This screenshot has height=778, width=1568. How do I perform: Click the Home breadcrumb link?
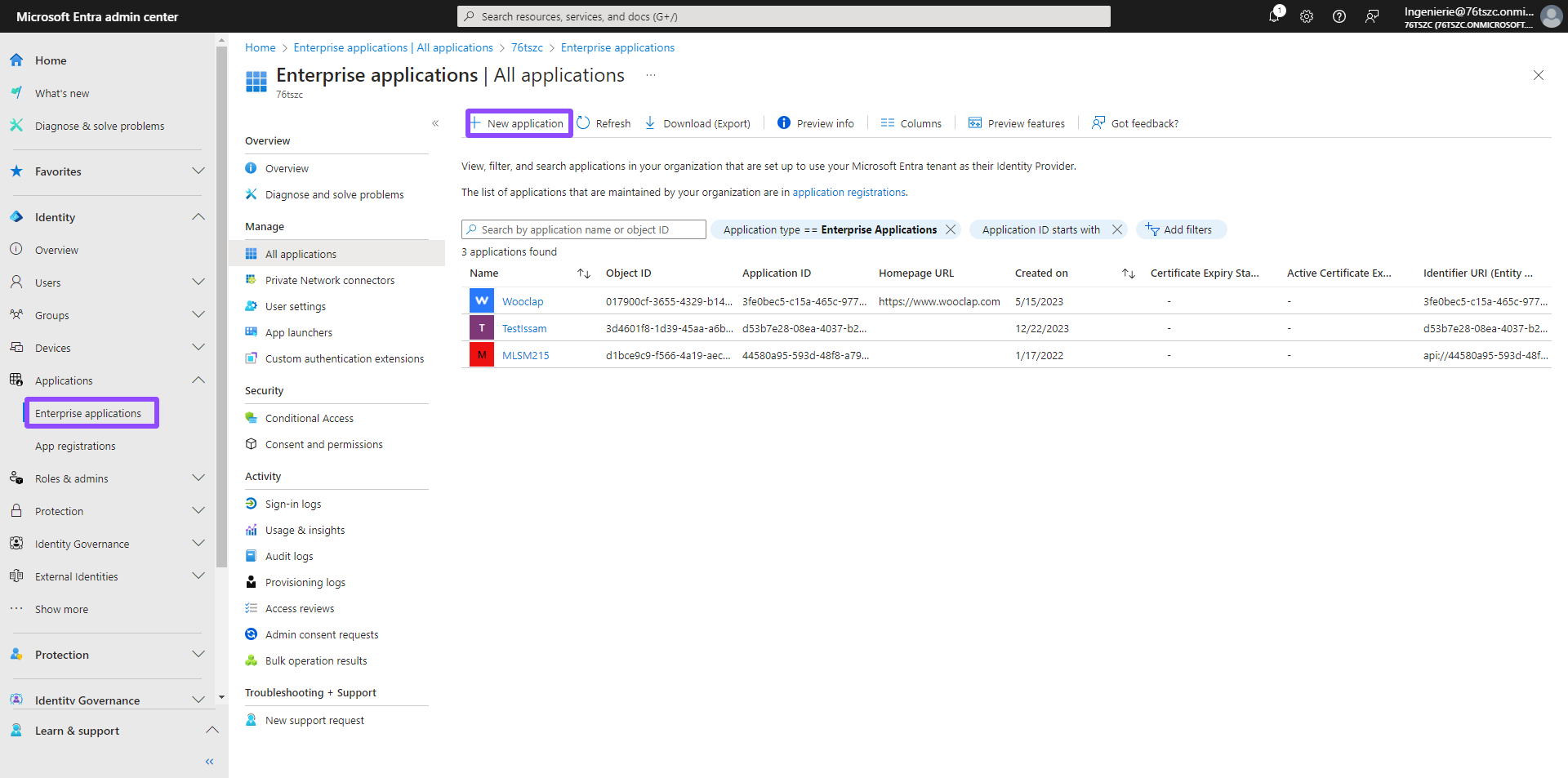pyautogui.click(x=260, y=47)
